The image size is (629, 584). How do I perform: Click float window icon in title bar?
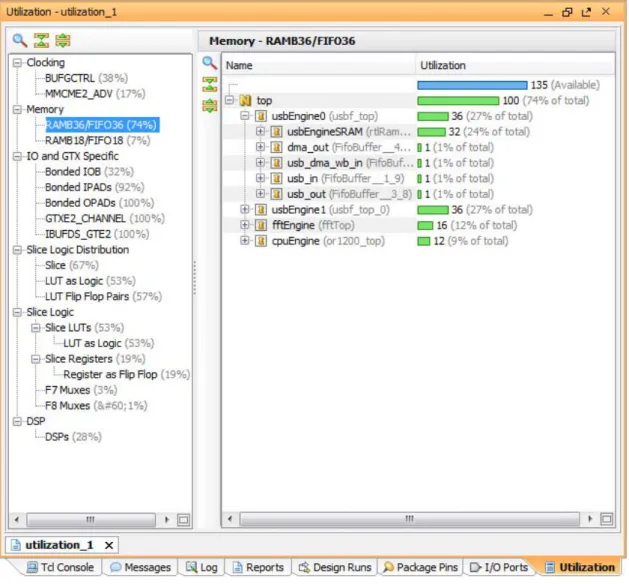click(586, 12)
